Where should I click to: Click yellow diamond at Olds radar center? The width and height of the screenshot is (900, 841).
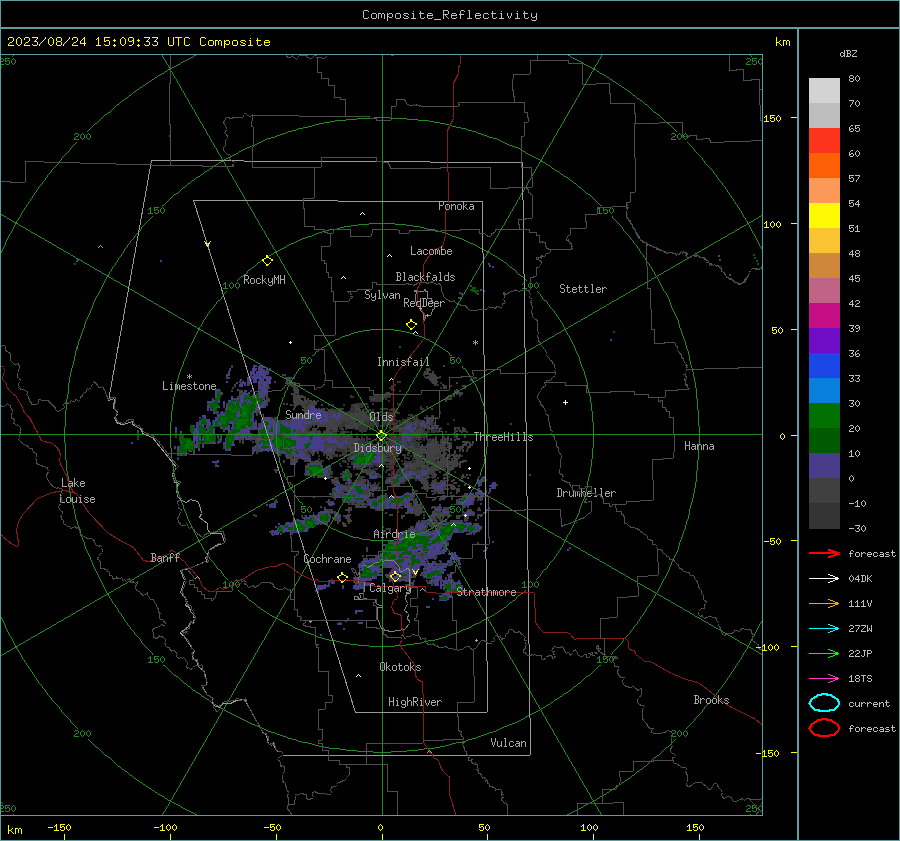382,436
